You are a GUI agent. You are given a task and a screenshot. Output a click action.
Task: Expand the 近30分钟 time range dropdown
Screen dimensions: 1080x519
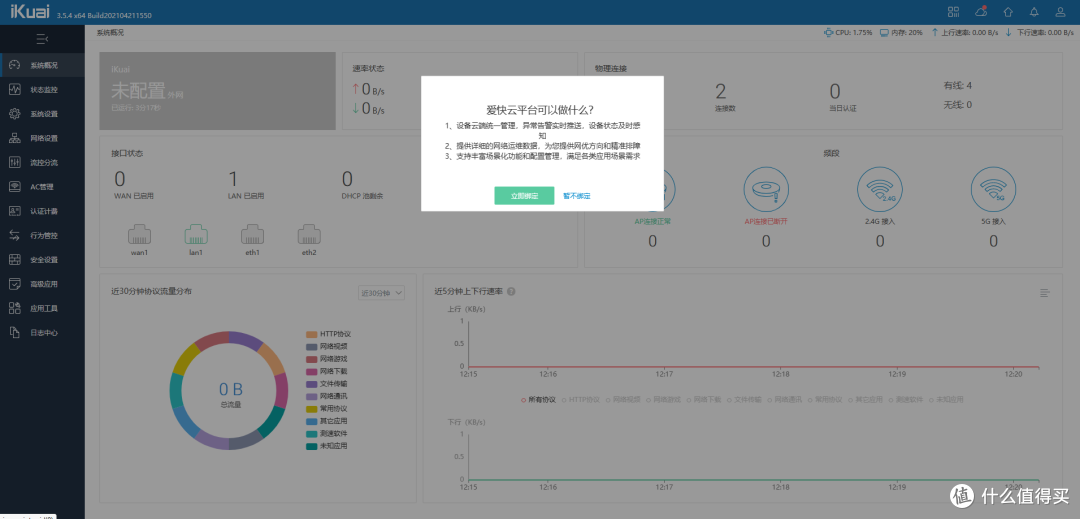(382, 293)
